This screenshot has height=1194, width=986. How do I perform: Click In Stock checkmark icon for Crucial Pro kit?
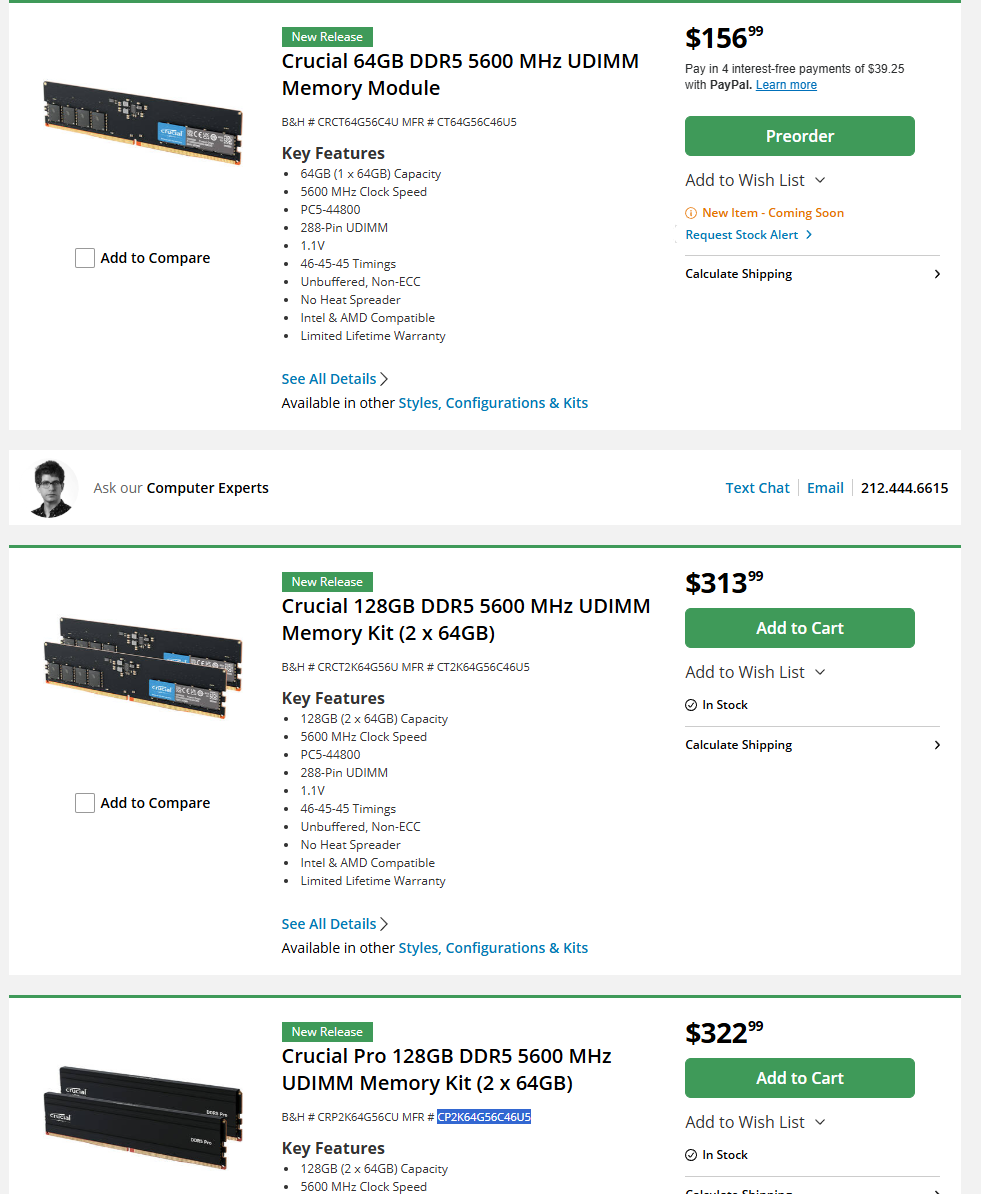point(691,1155)
